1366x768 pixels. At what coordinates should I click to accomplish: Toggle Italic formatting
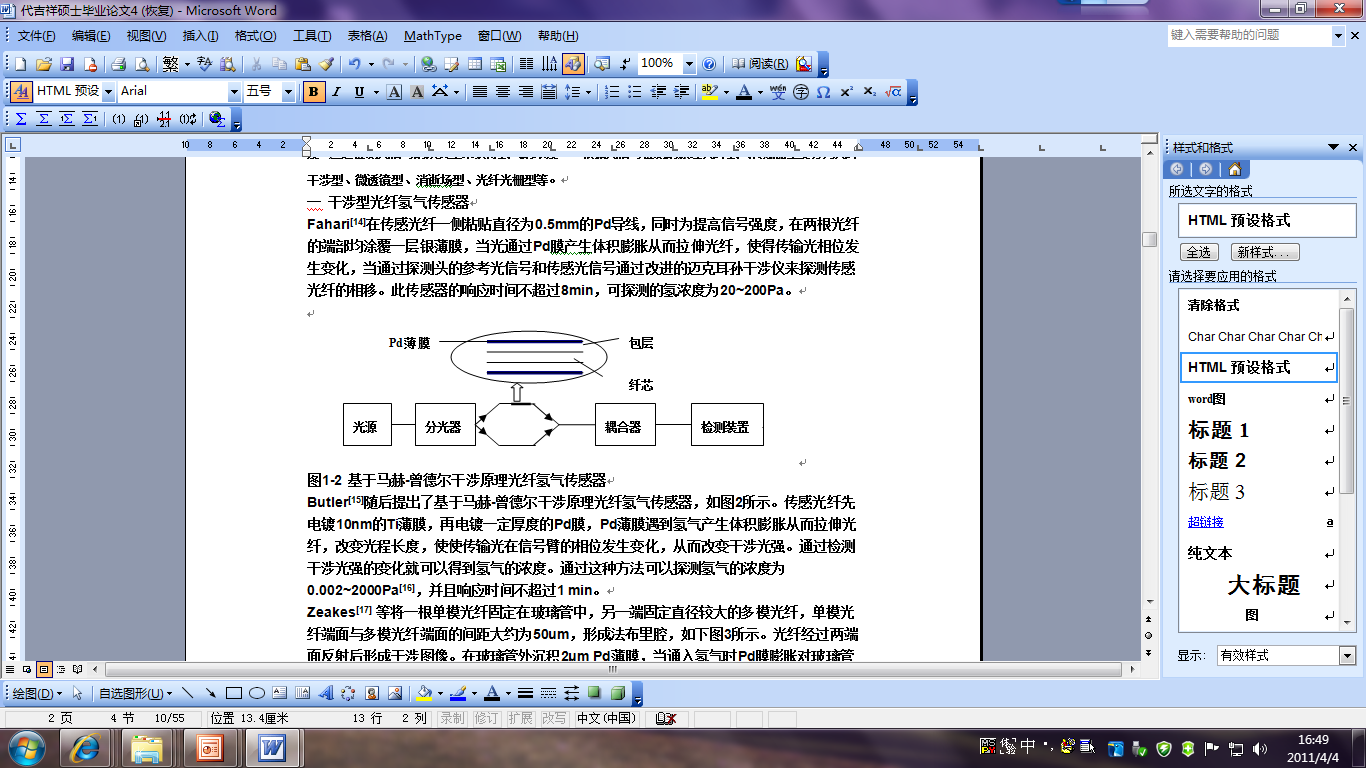click(x=337, y=92)
